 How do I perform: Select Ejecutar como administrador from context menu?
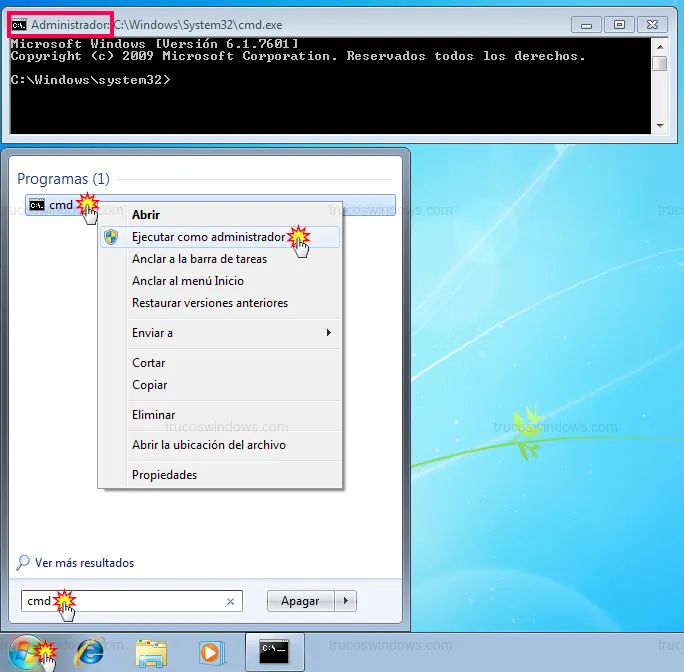pyautogui.click(x=208, y=237)
